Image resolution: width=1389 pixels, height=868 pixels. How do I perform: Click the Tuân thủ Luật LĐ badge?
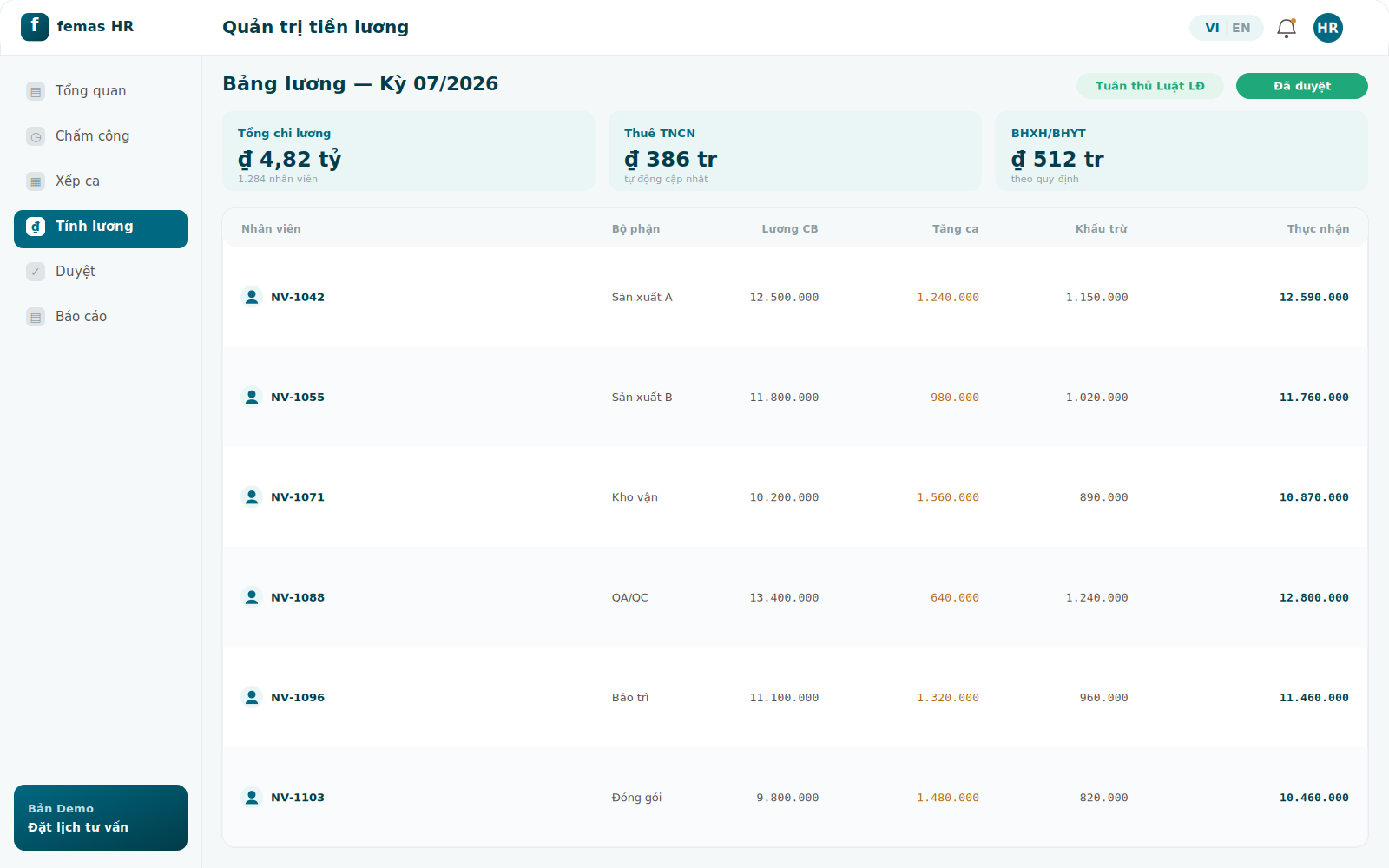coord(1150,86)
